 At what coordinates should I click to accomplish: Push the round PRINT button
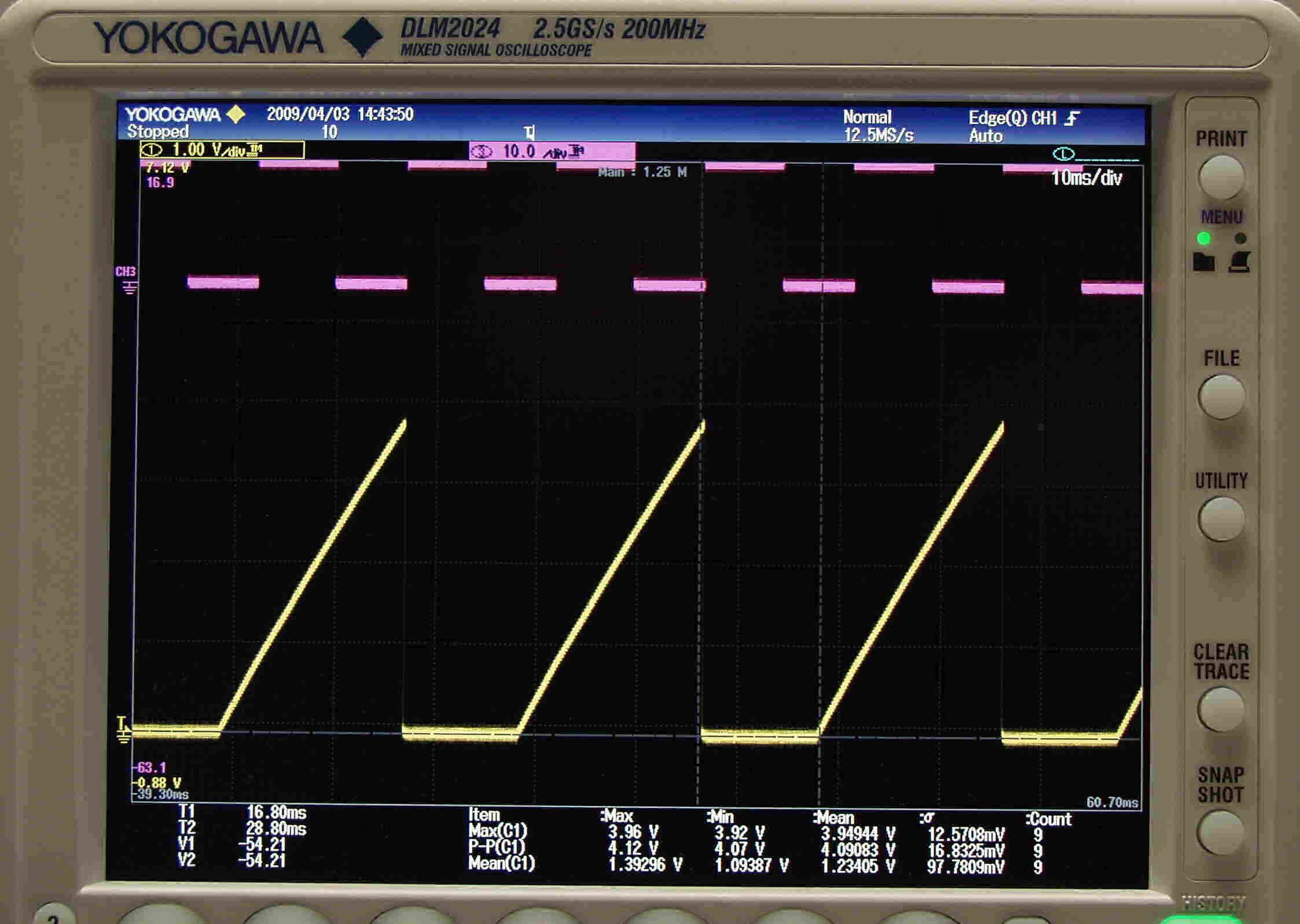click(x=1221, y=177)
